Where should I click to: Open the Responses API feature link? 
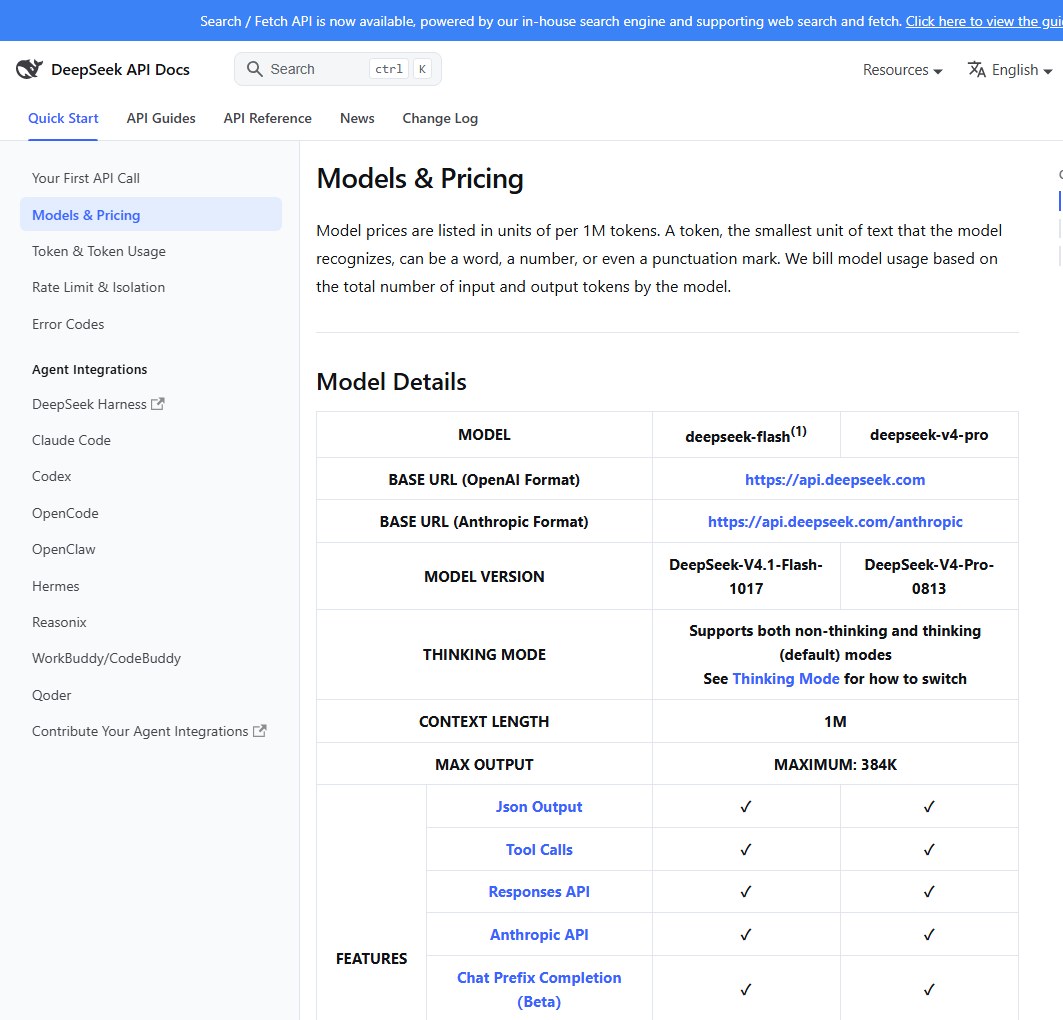(x=539, y=892)
